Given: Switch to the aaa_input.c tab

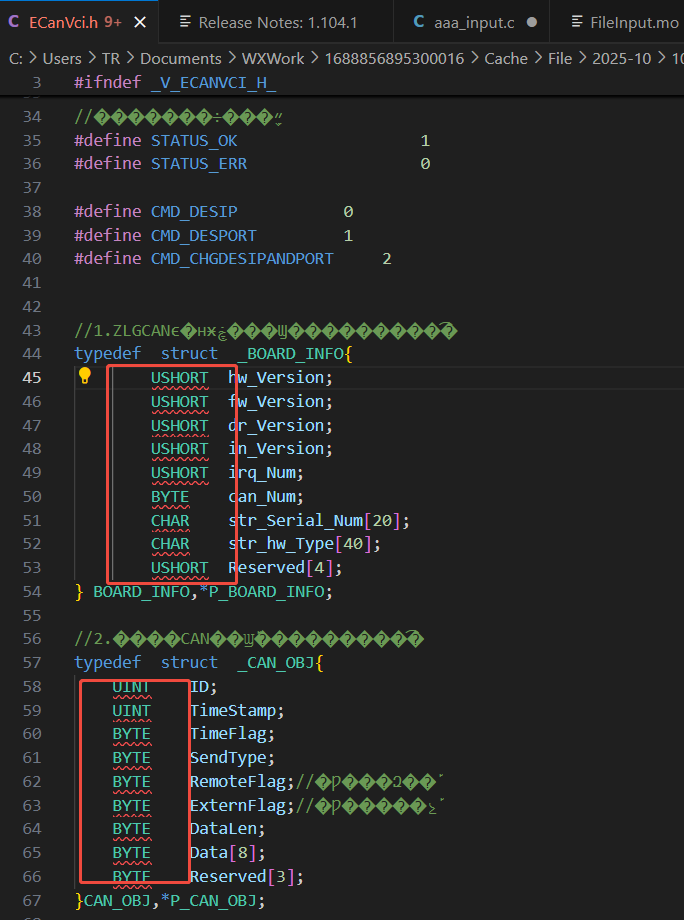Looking at the screenshot, I should (x=472, y=23).
